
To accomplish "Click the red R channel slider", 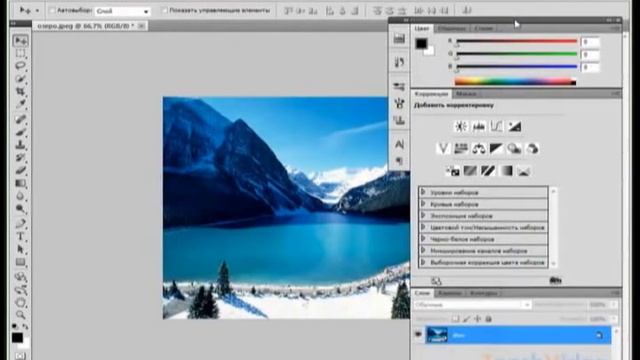I will click(x=517, y=41).
